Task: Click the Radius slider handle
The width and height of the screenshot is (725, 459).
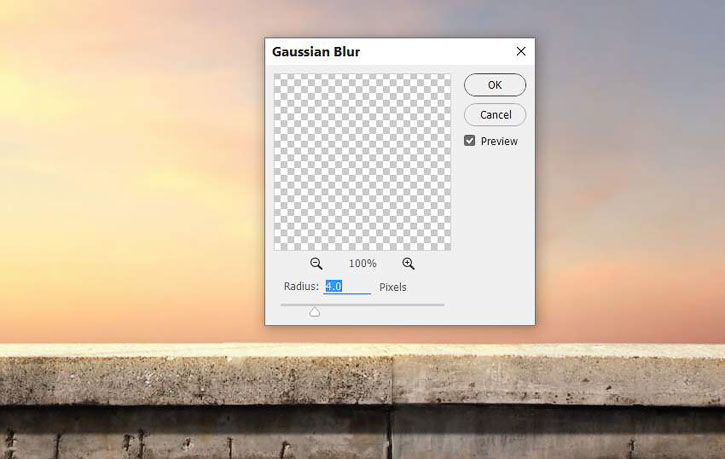Action: [314, 312]
